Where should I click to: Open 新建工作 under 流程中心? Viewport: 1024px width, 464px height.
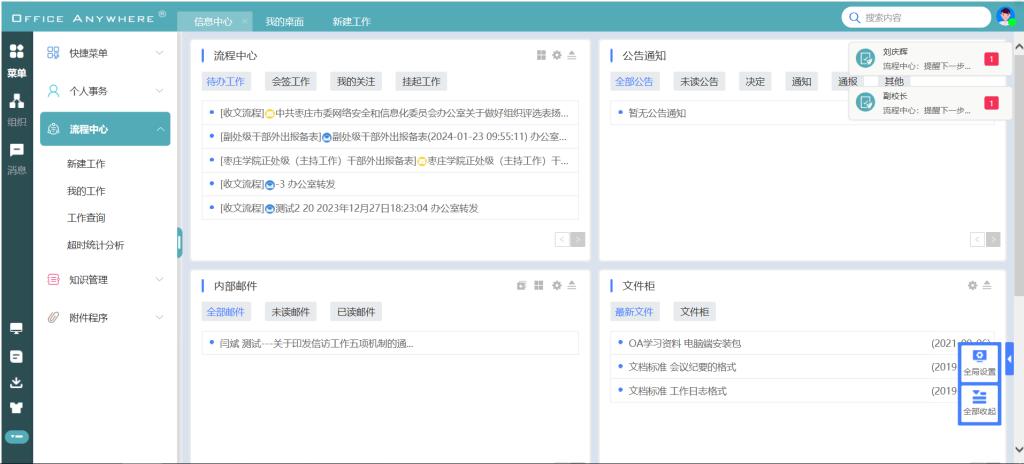(x=87, y=164)
